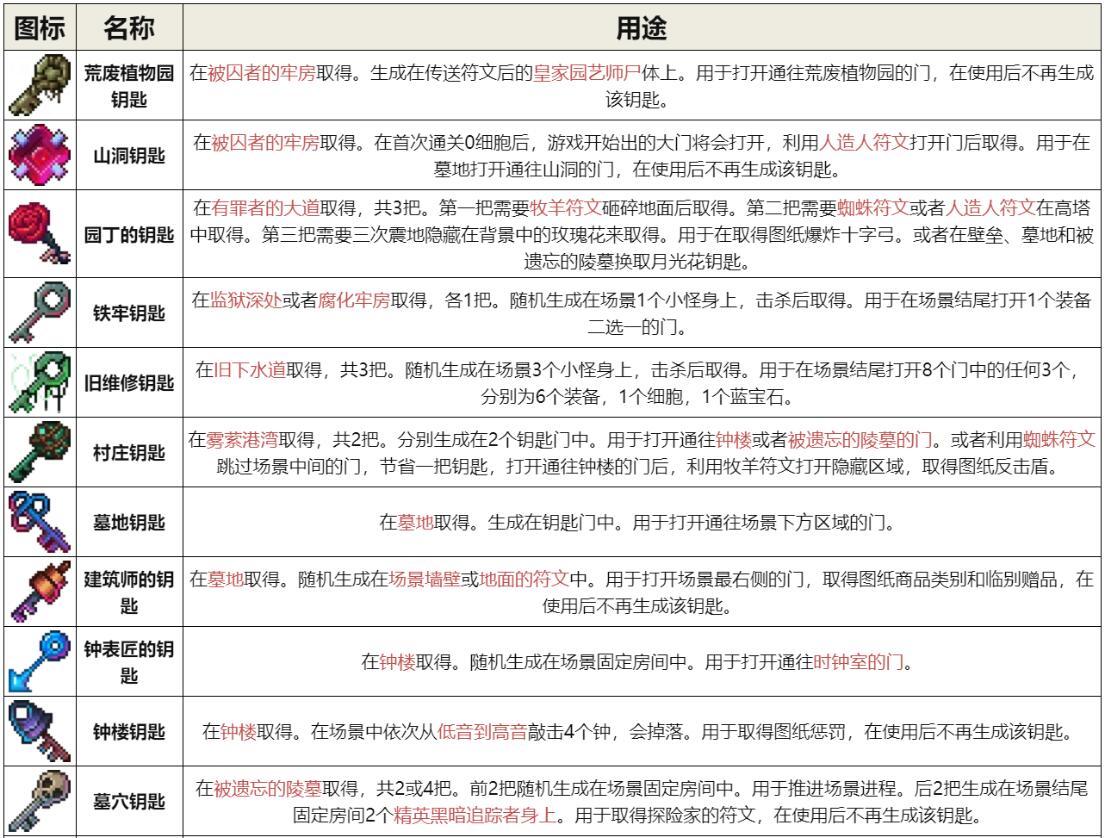Click the 建筑师的钥匙 icon

click(38, 591)
